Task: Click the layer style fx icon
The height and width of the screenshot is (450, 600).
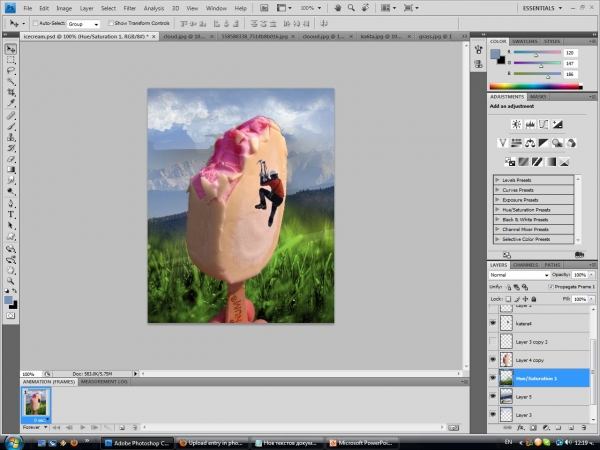Action: 521,428
